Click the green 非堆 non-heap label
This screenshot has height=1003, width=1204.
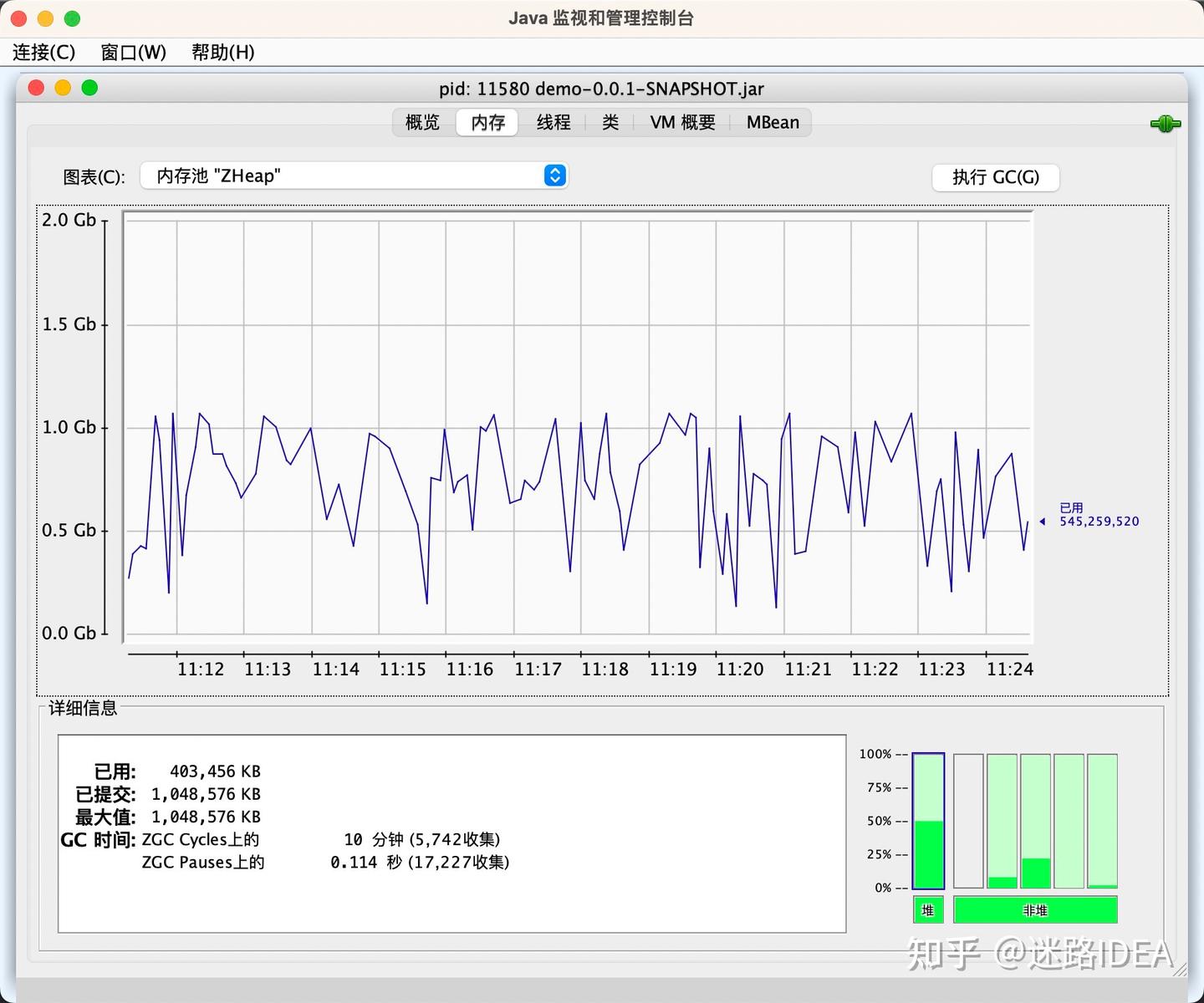(x=1035, y=910)
